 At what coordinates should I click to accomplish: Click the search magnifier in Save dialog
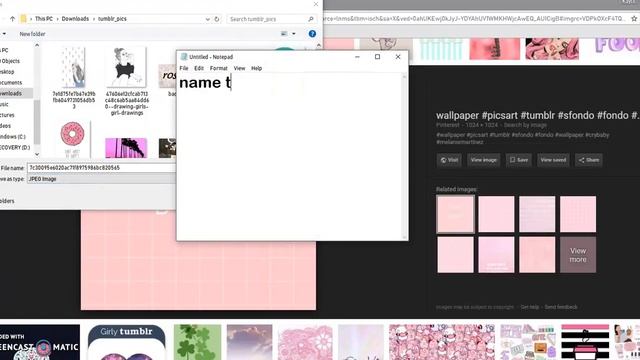coord(311,19)
